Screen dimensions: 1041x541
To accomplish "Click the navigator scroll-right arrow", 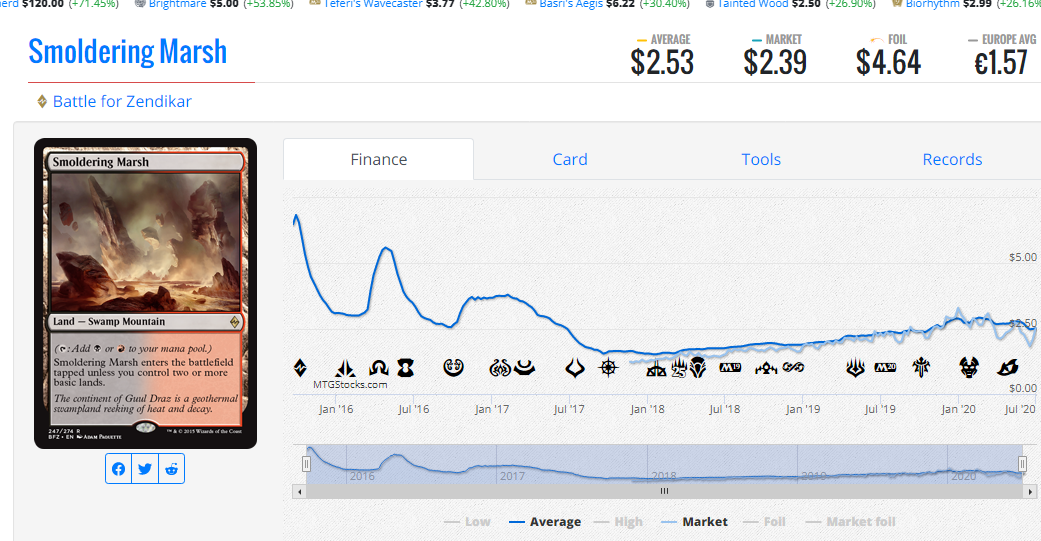I will pos(1030,491).
